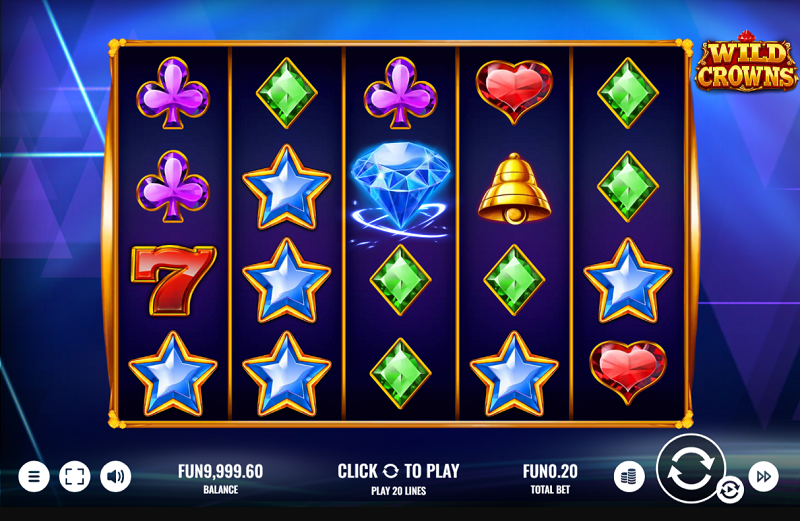Image resolution: width=800 pixels, height=521 pixels.
Task: Click the golden bell symbol
Action: (514, 188)
